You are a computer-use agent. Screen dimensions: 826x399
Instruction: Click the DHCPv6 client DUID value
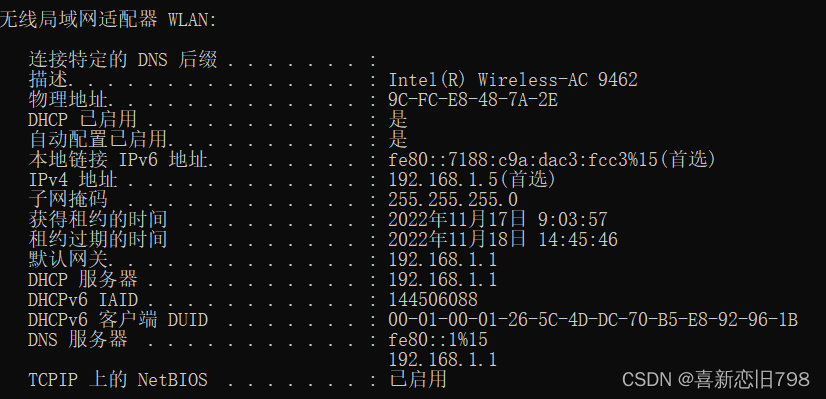point(593,320)
